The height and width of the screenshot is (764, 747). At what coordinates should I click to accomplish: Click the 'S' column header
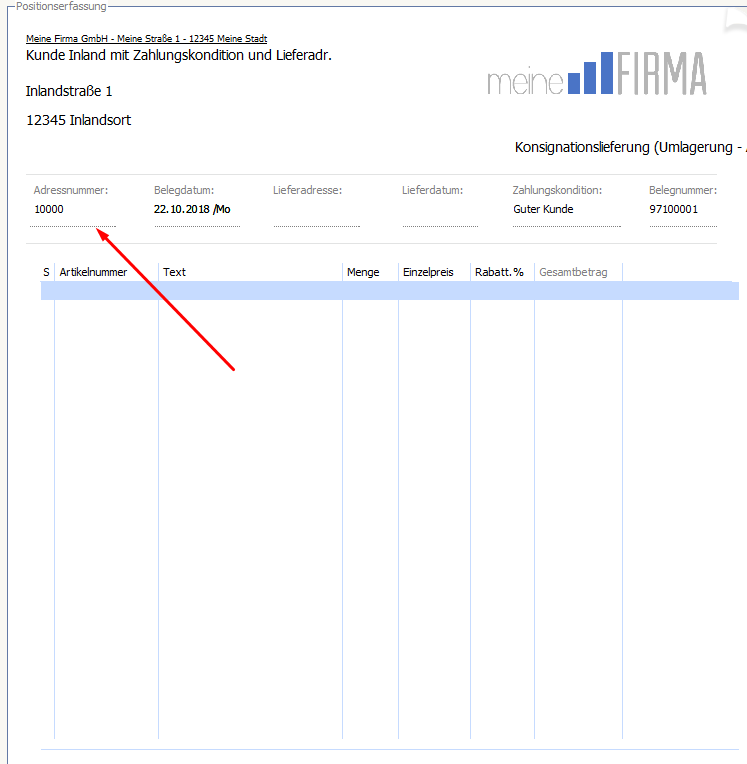(x=47, y=272)
